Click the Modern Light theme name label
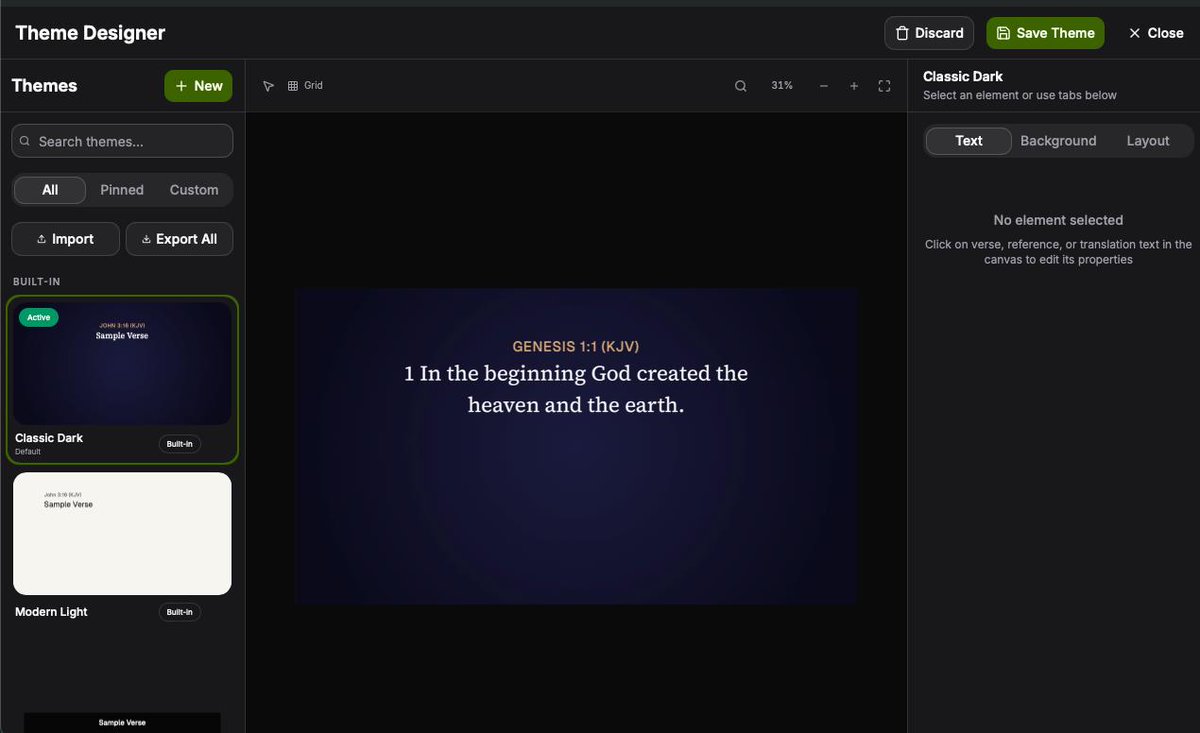Image resolution: width=1200 pixels, height=733 pixels. 51,612
